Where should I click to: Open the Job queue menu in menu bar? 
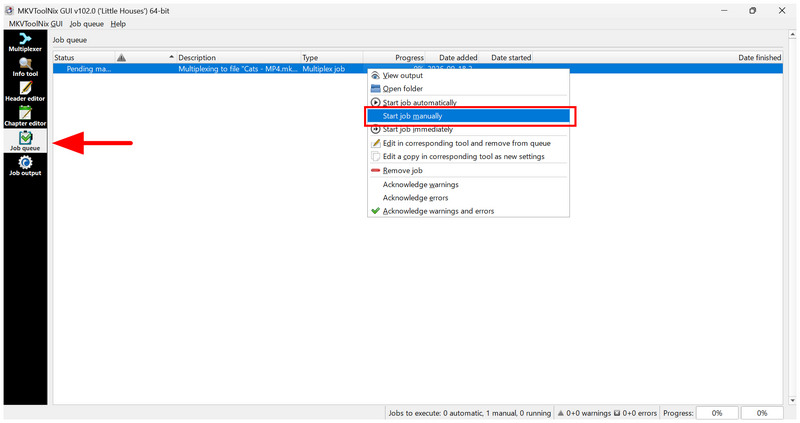(x=87, y=24)
